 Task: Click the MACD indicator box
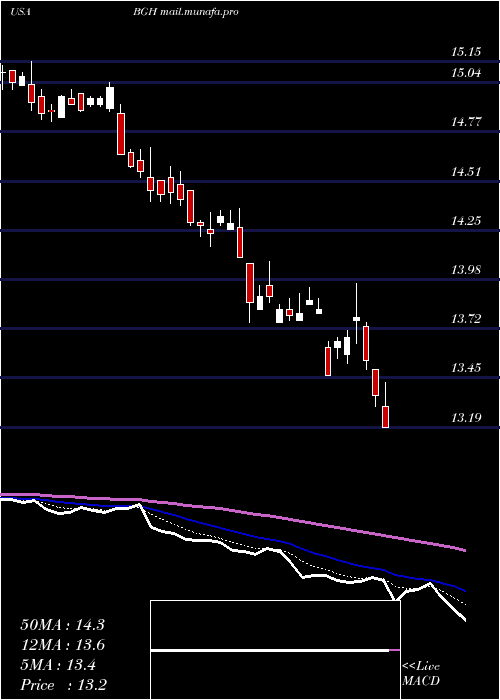pos(275,650)
